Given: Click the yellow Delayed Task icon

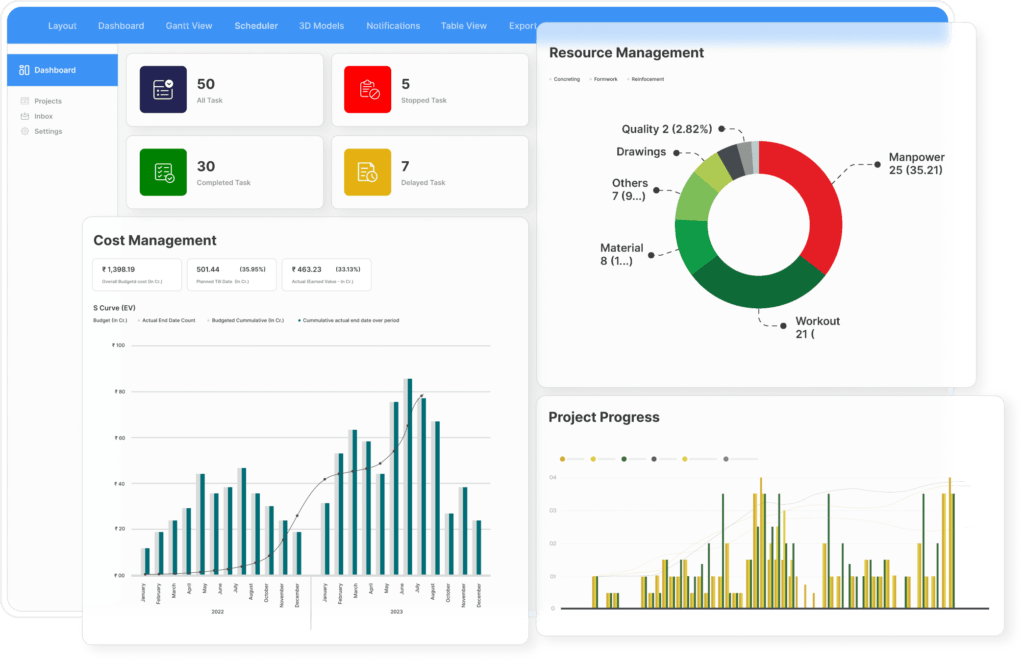Looking at the screenshot, I should [x=368, y=171].
